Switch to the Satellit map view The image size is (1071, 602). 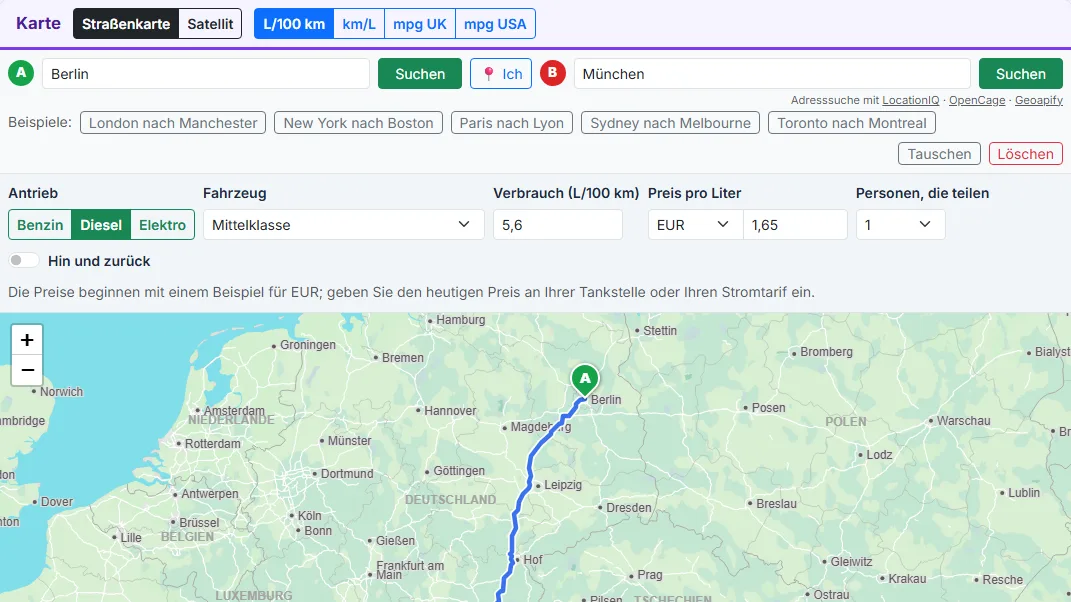[210, 24]
